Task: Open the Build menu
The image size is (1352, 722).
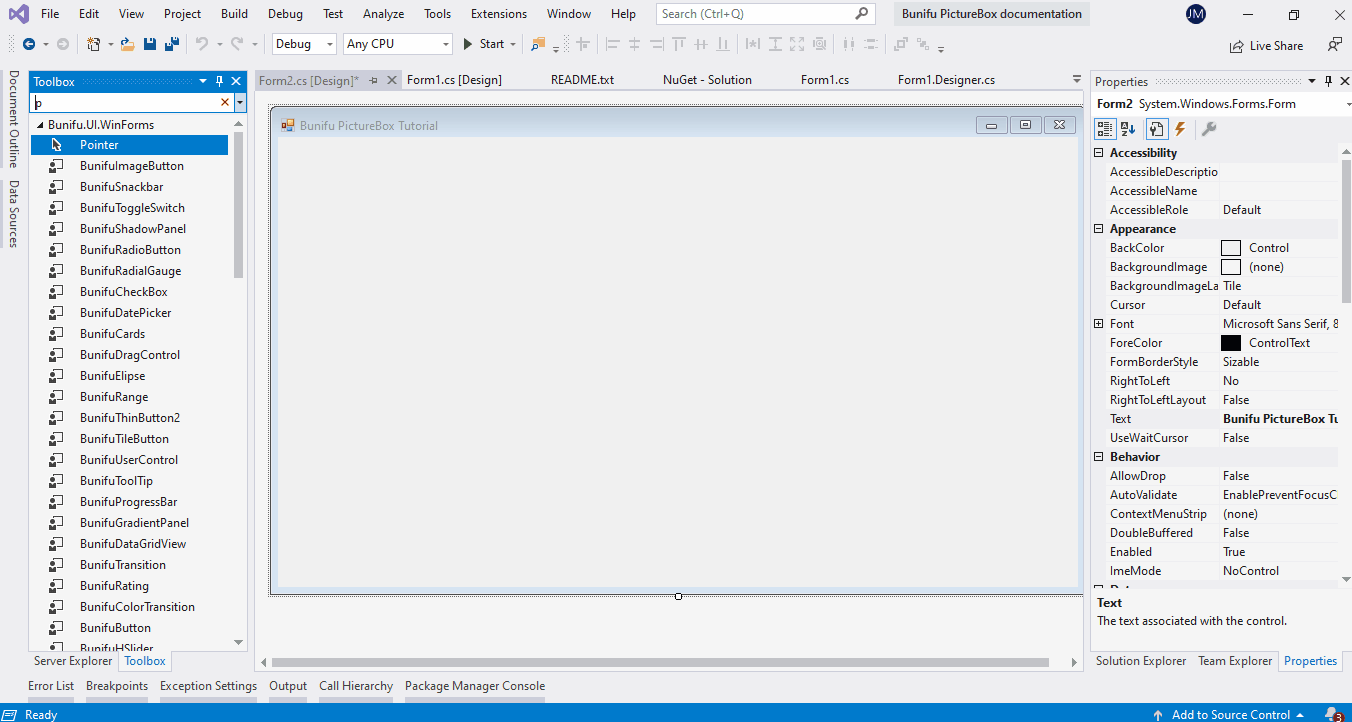Action: point(235,14)
